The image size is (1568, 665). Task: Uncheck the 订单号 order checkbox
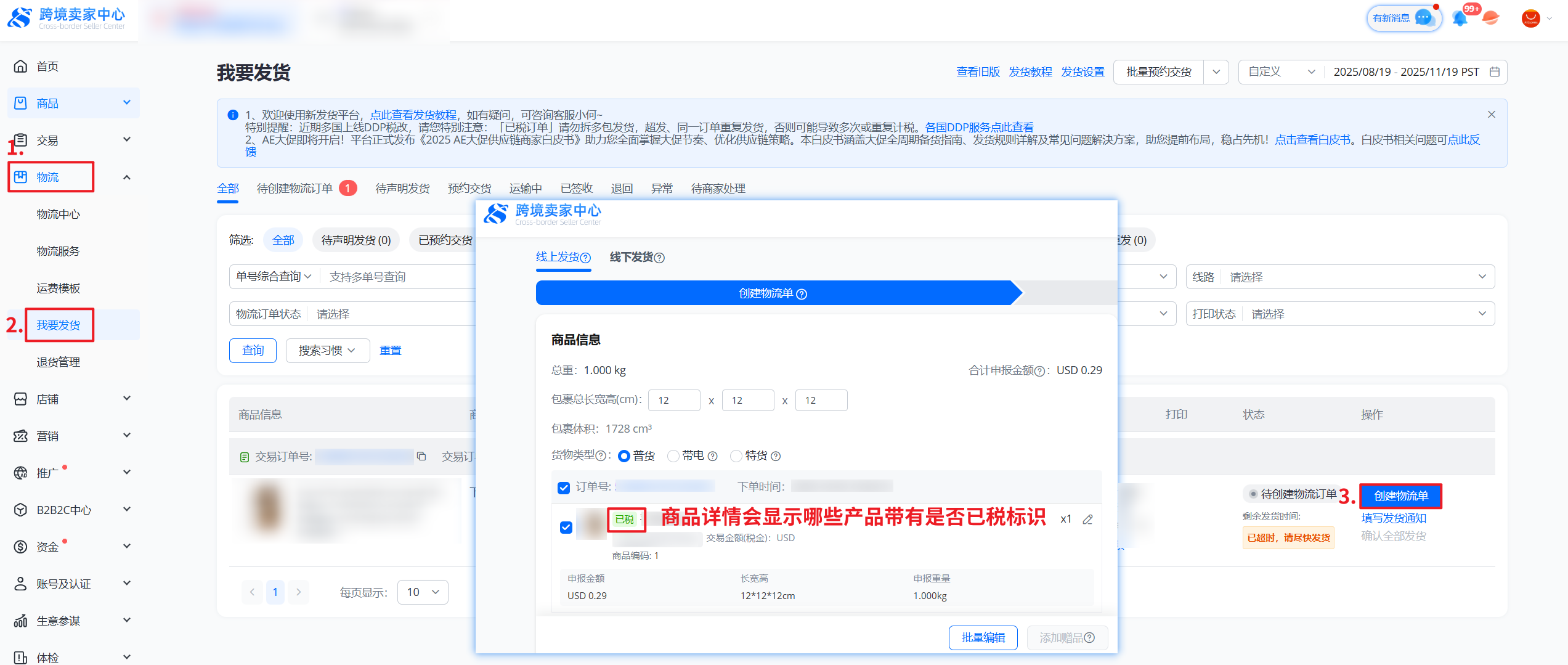[x=564, y=488]
